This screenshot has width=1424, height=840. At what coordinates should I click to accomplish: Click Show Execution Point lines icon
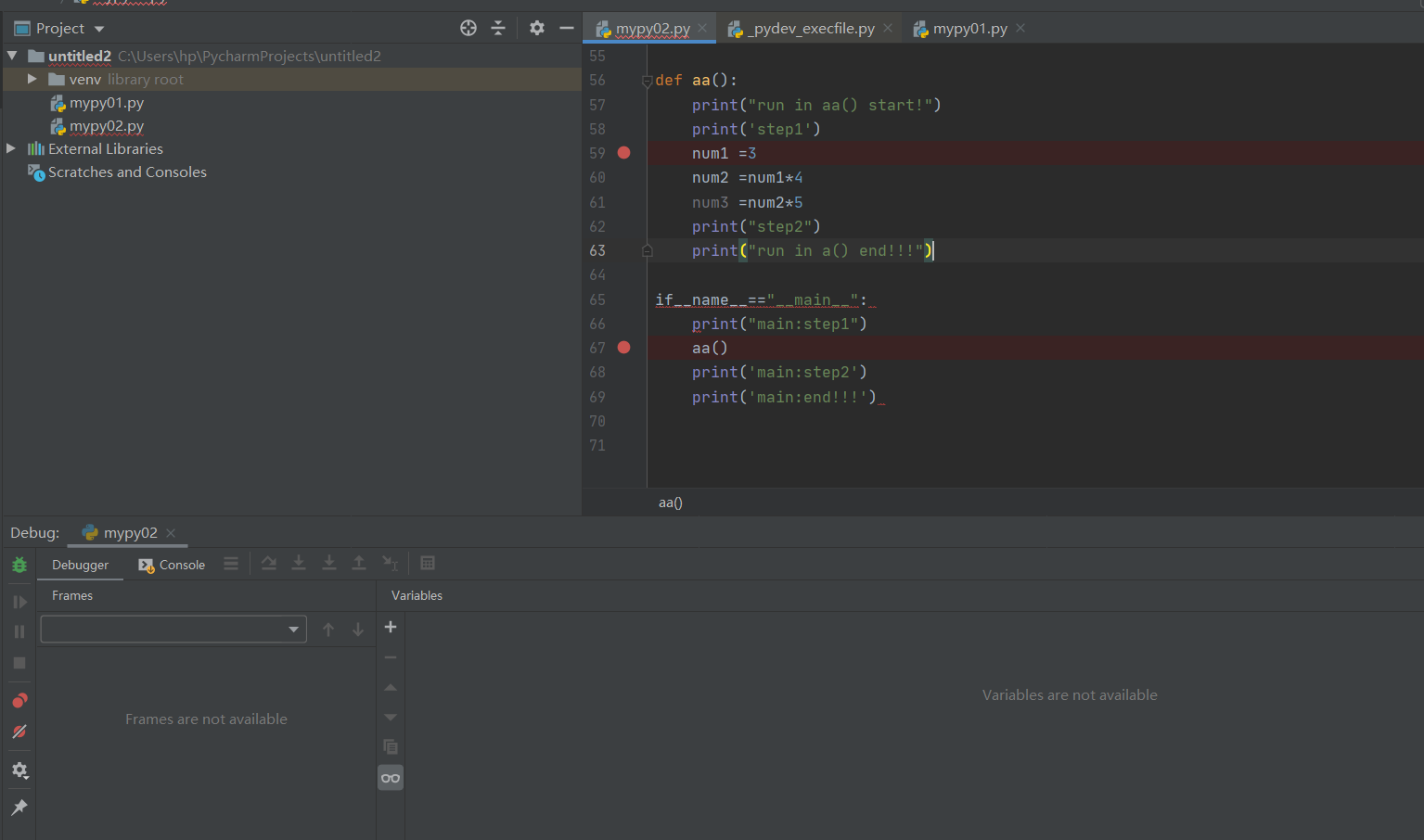[x=231, y=563]
